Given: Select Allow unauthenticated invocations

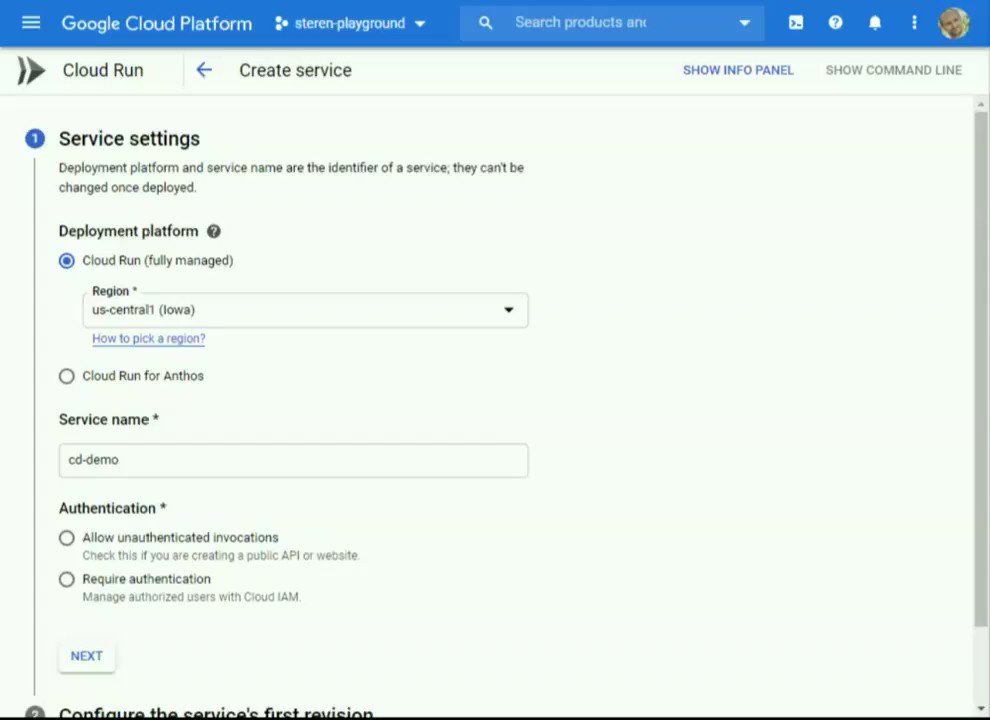Looking at the screenshot, I should click(67, 538).
